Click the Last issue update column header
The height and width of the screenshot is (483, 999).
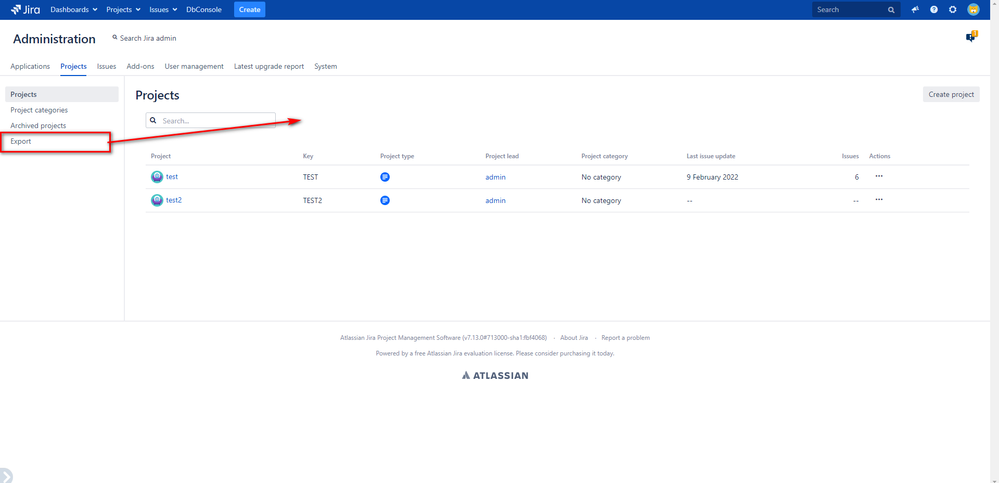(711, 156)
